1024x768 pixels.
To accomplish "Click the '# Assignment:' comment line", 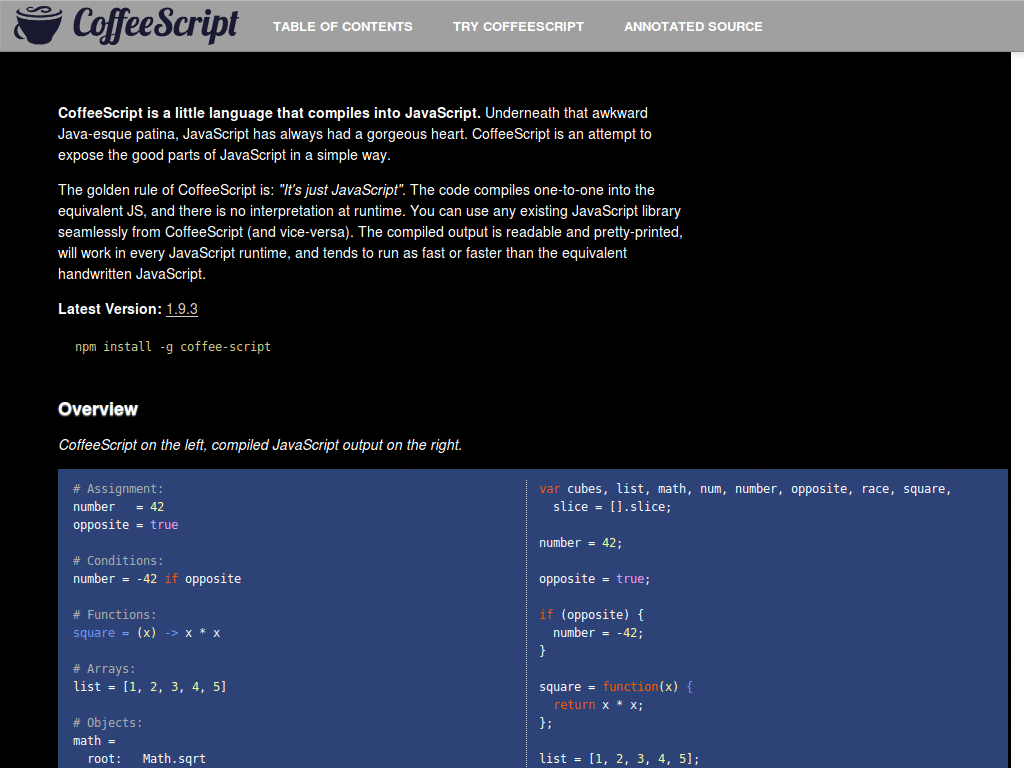I will pyautogui.click(x=118, y=488).
